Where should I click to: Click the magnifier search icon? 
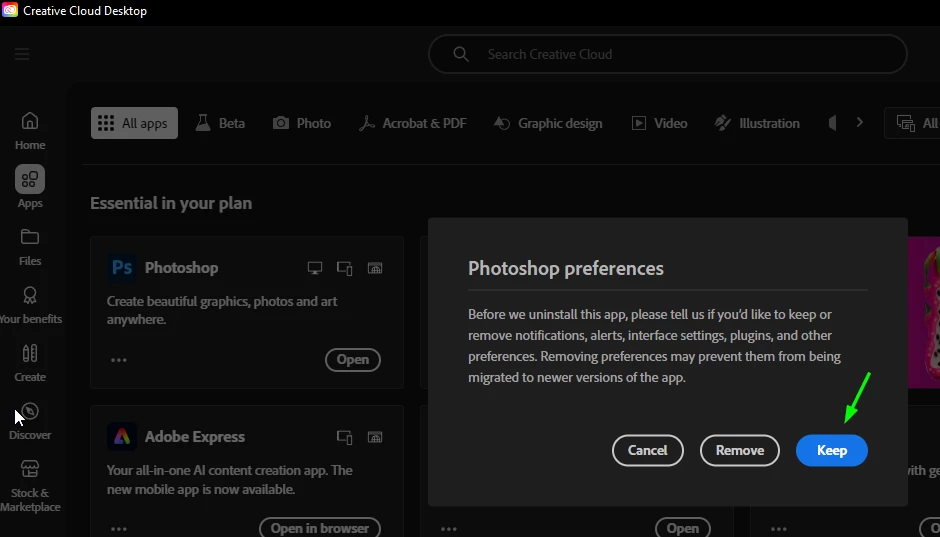point(460,54)
